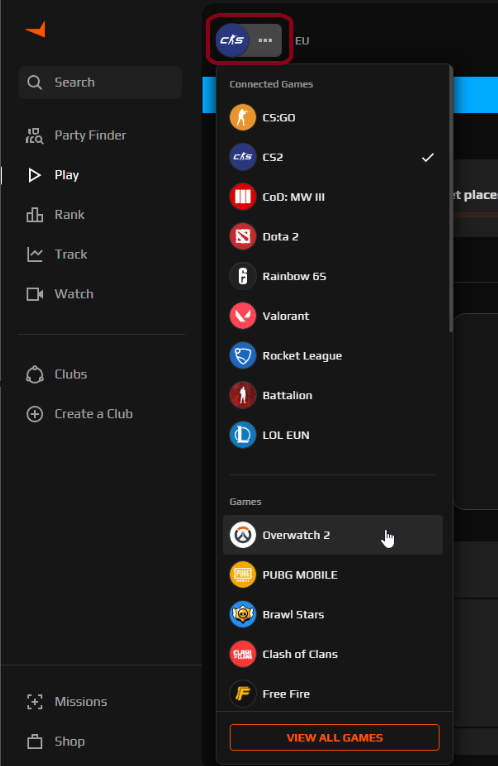Click the Missions target icon
Screen dimensions: 498x766
34,702
